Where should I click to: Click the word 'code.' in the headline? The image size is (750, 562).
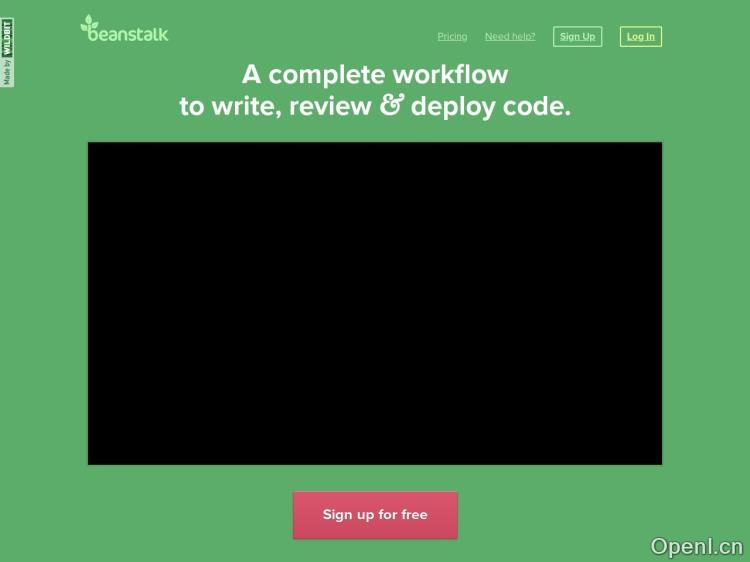point(537,107)
